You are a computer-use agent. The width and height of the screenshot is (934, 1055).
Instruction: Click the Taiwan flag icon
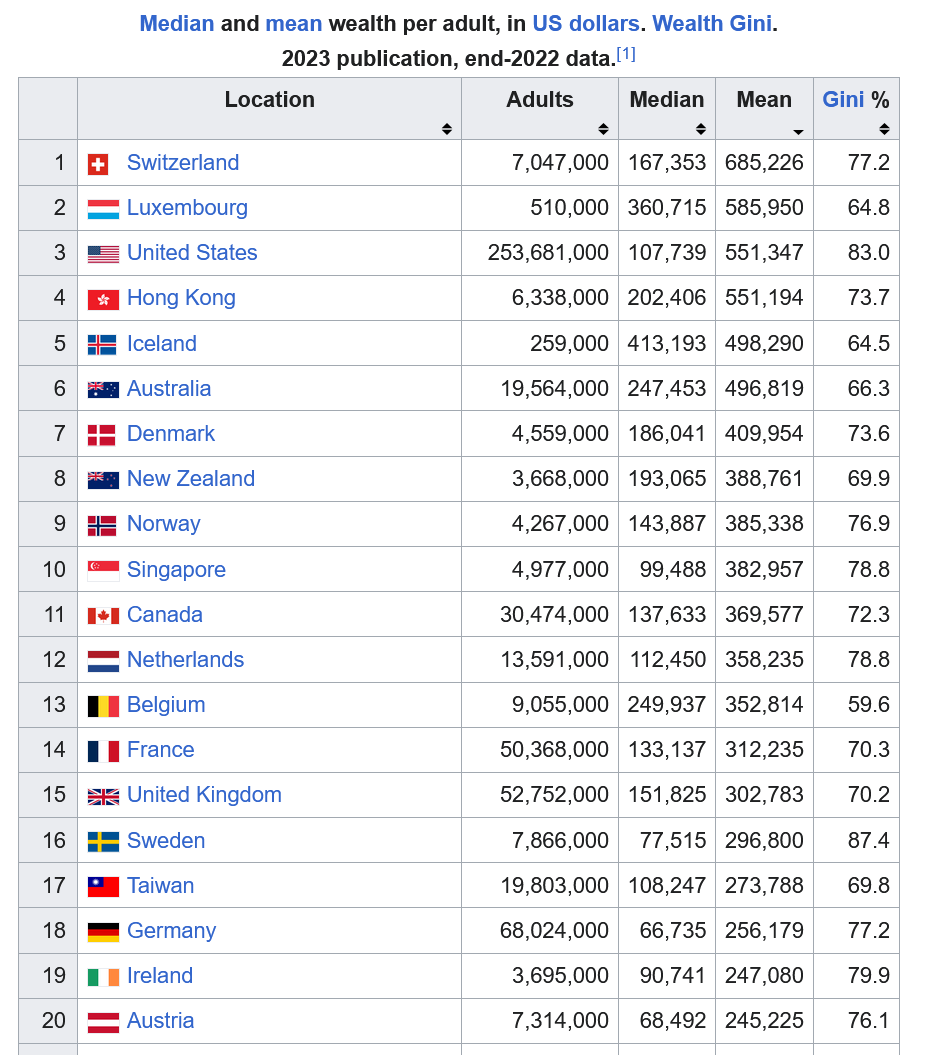pos(103,887)
